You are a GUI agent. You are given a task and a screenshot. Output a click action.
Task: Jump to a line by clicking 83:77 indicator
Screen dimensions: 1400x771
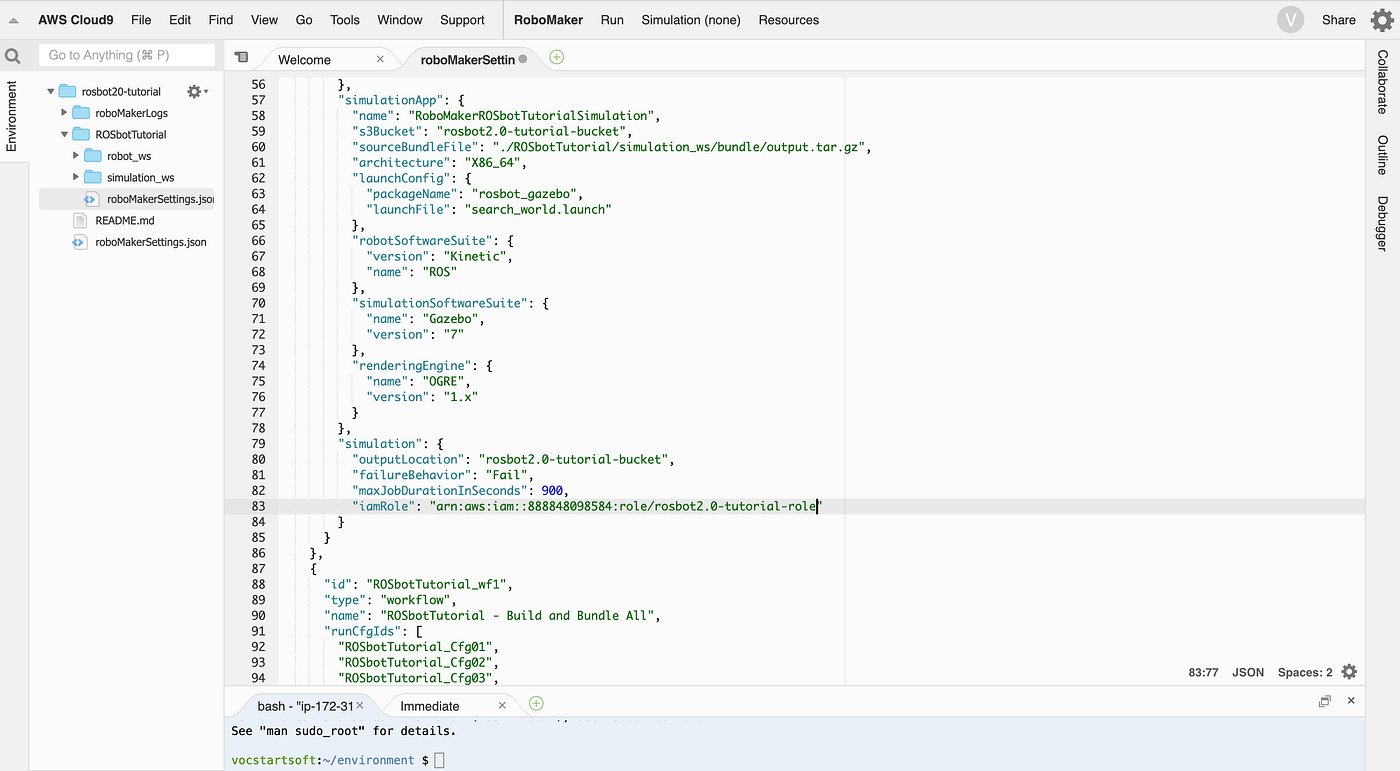pos(1203,672)
